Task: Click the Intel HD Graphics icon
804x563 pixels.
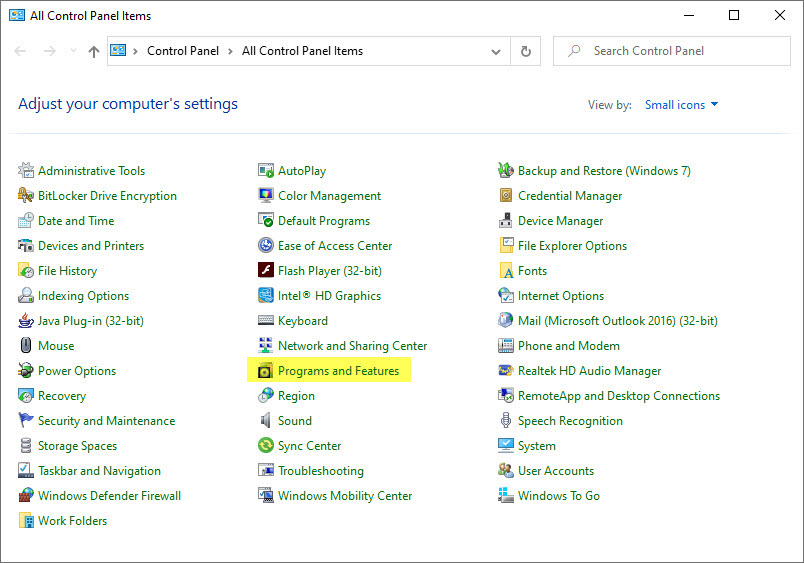Action: (266, 295)
